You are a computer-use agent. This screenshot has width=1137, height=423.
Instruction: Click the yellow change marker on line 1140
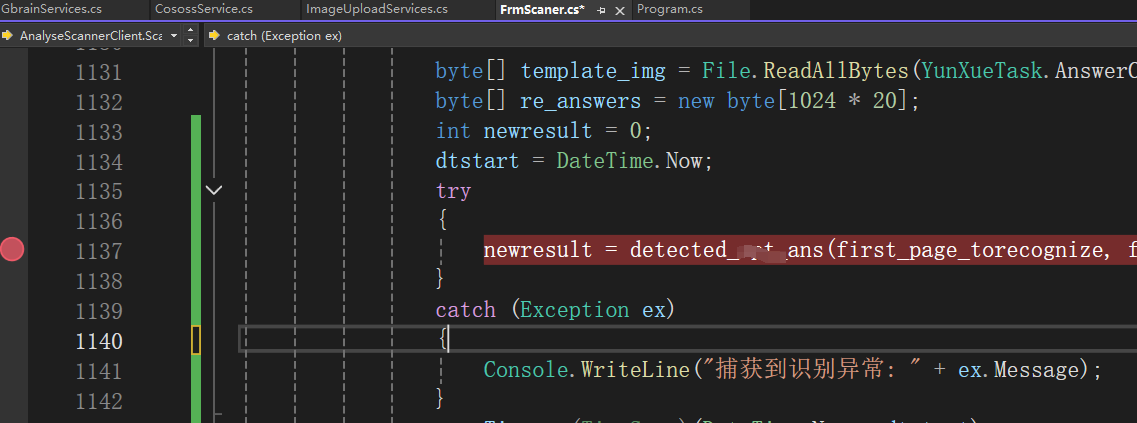pos(196,340)
